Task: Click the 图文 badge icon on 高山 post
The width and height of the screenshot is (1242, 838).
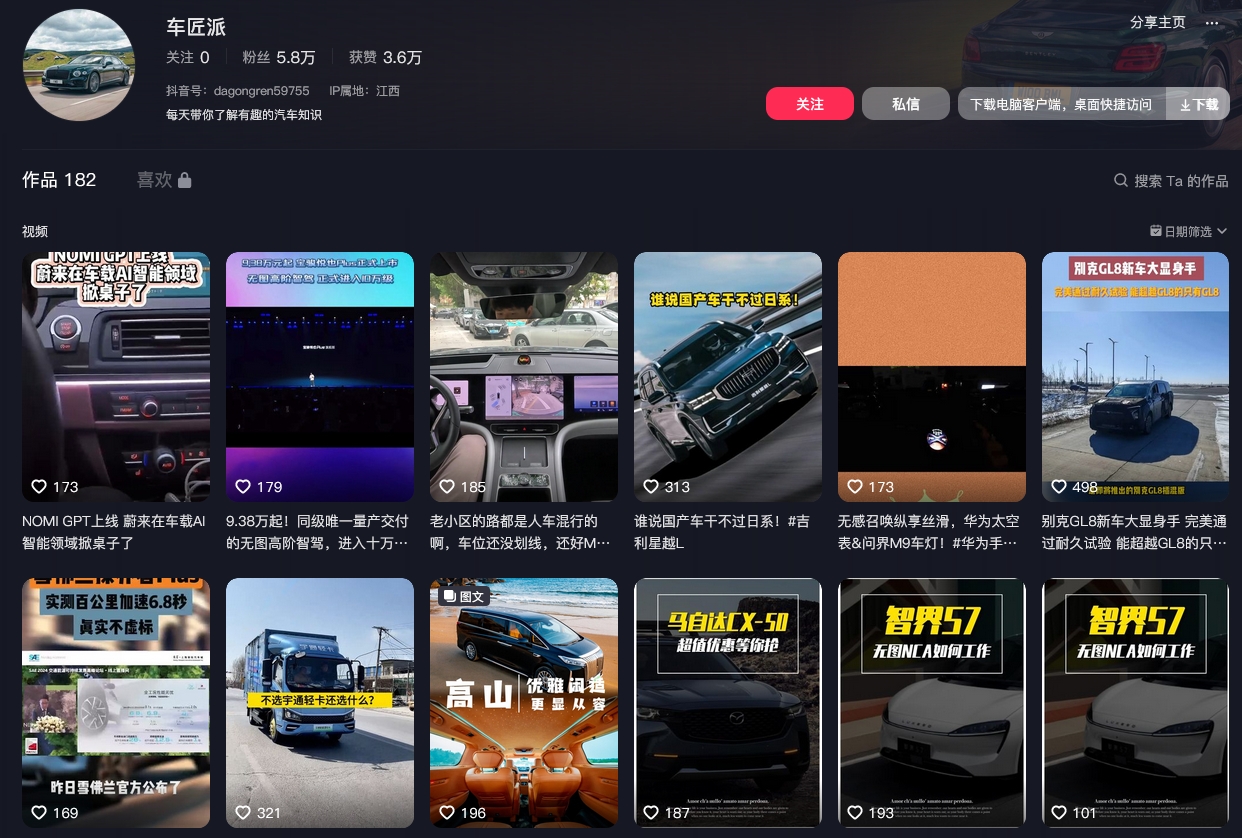Action: (448, 596)
